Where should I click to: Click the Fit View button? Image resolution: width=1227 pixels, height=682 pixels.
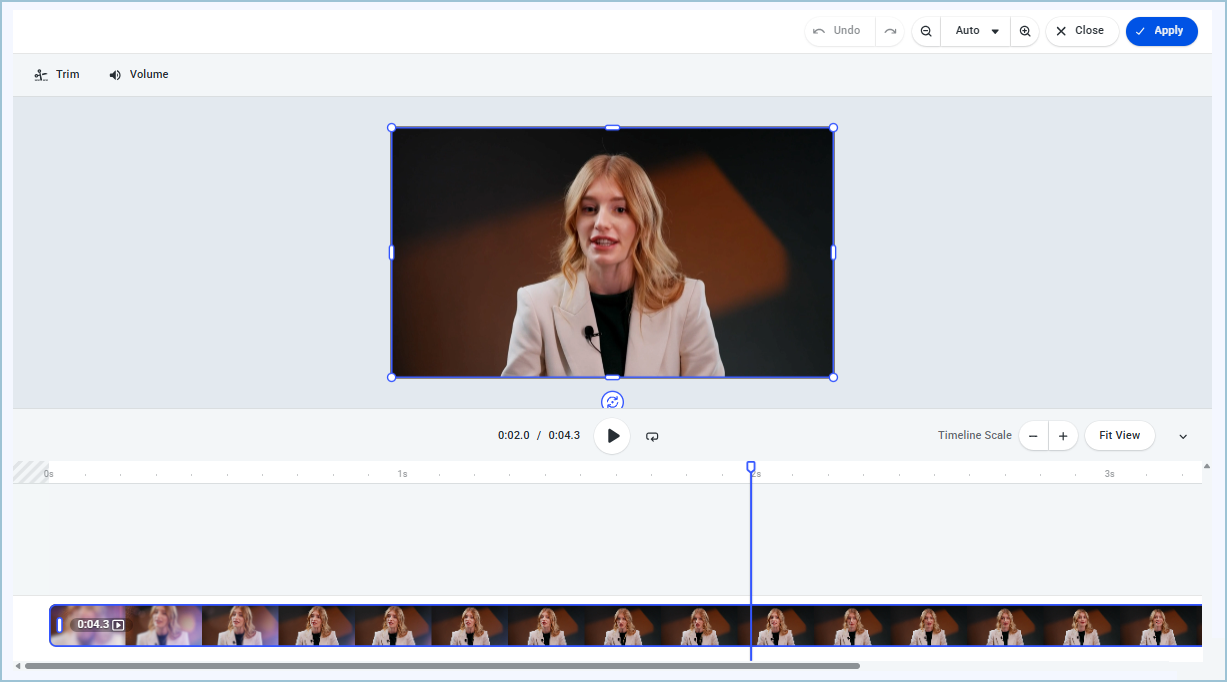point(1119,435)
